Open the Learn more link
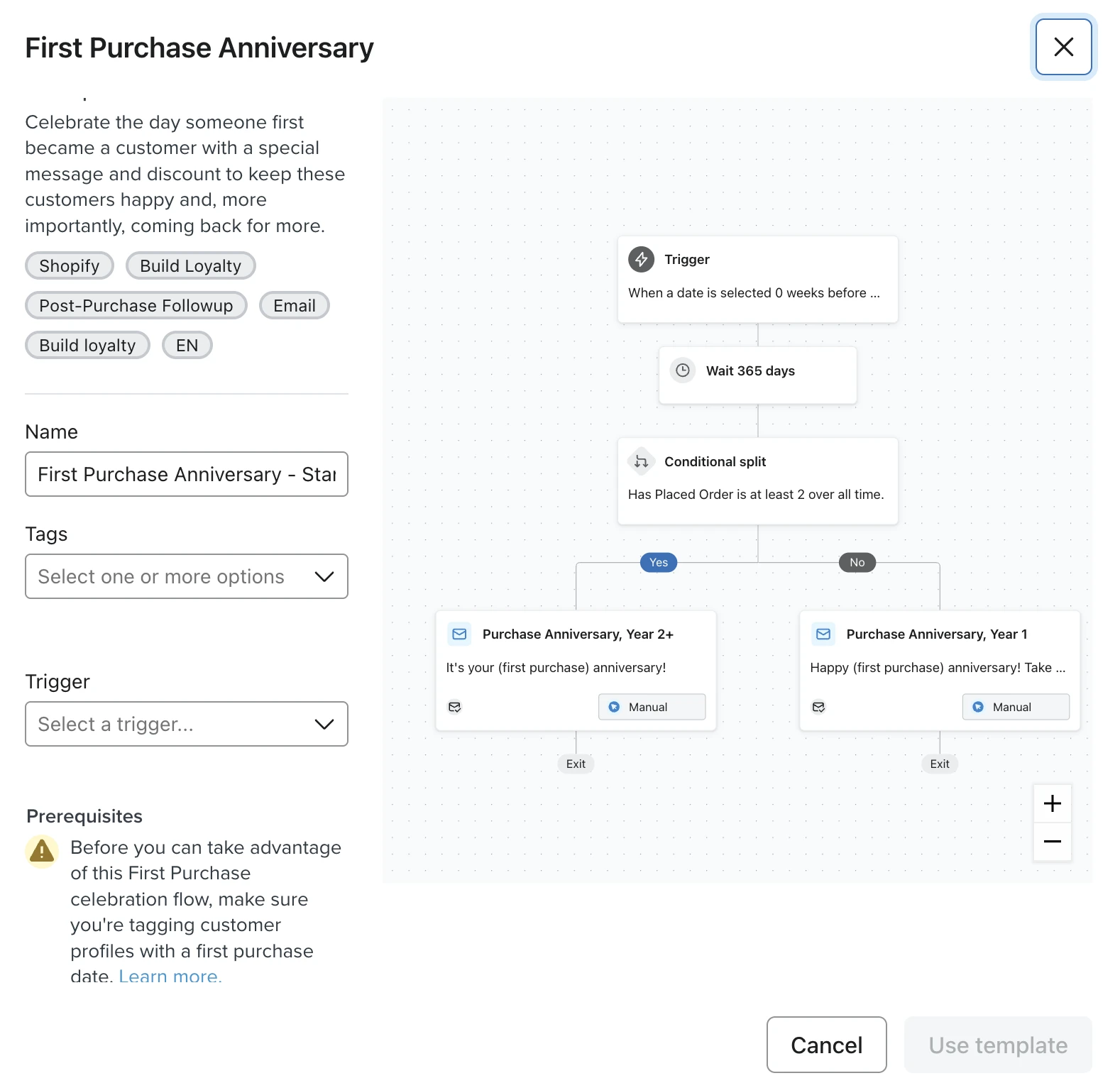 pos(170,976)
